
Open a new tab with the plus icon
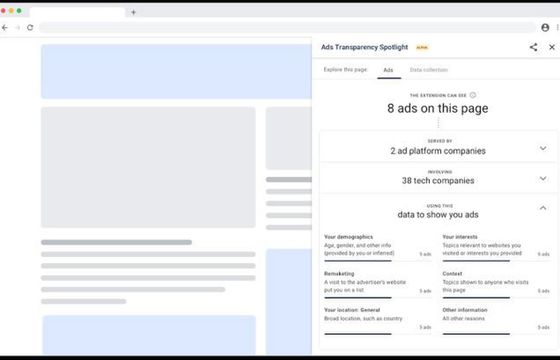[133, 12]
